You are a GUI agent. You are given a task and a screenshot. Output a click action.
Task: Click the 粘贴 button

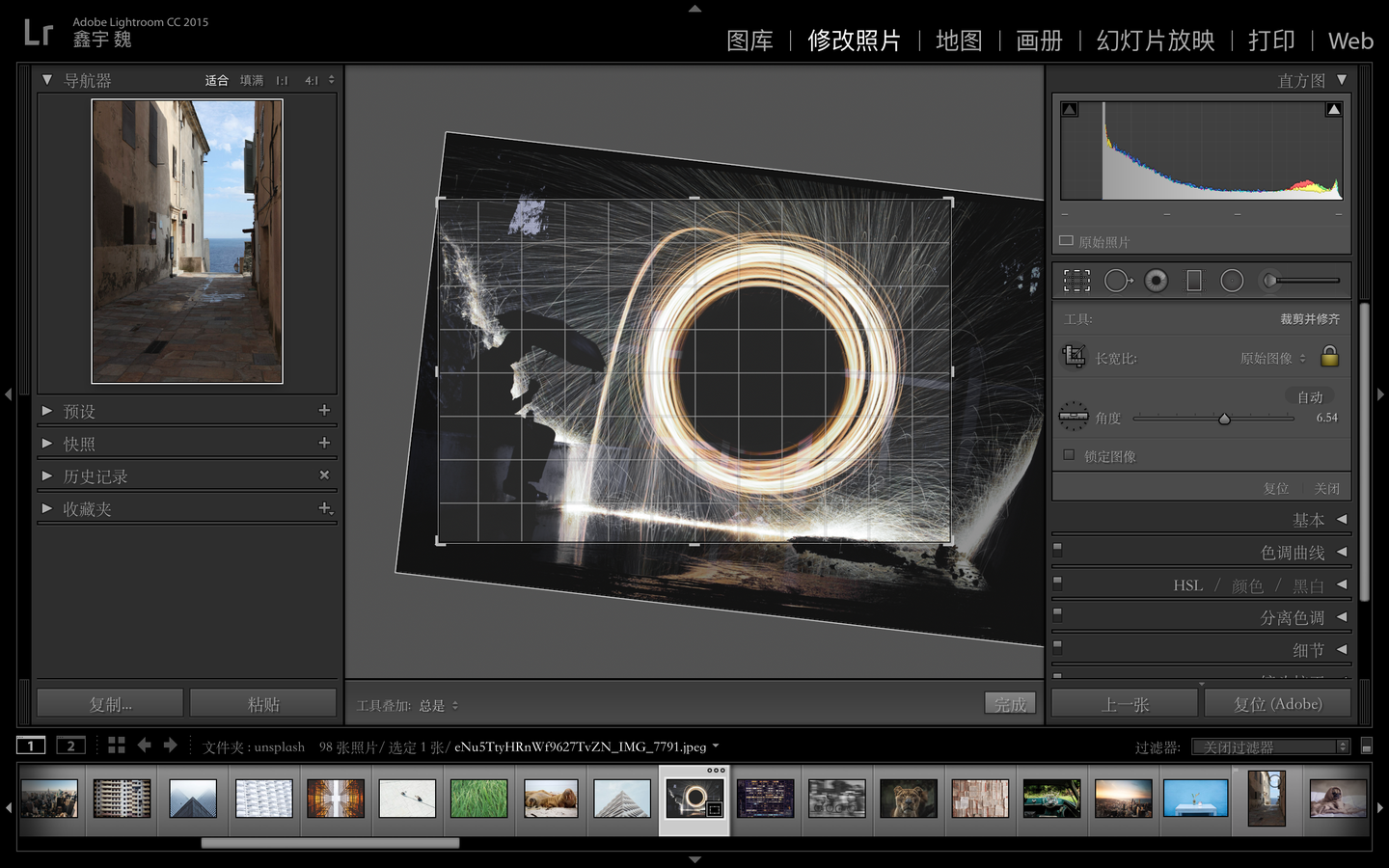click(x=263, y=704)
